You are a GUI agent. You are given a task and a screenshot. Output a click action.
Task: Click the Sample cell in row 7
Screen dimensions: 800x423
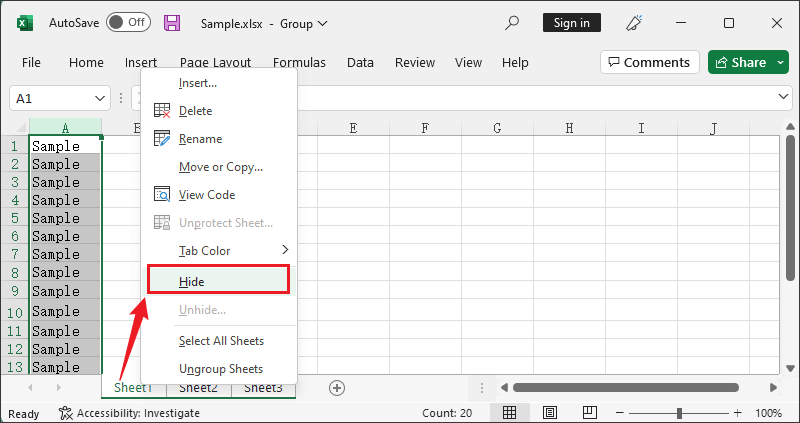[x=65, y=254]
